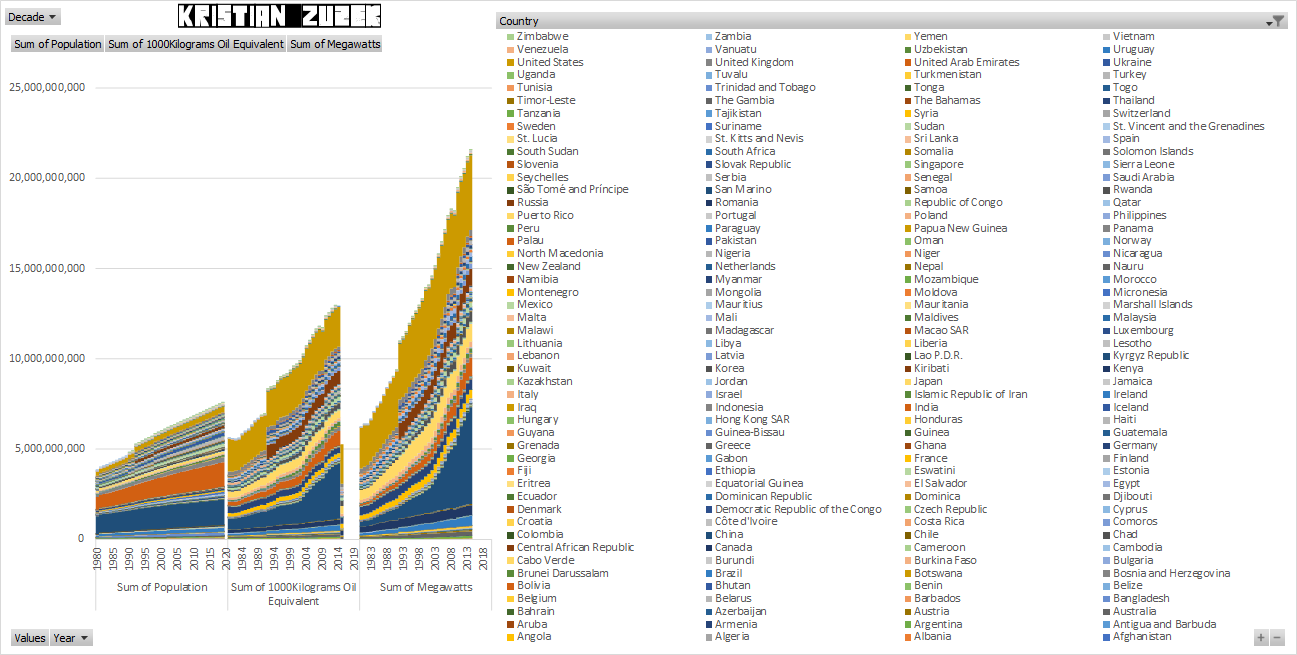Click the plus expand field button
Image resolution: width=1297 pixels, height=655 pixels.
(1260, 637)
